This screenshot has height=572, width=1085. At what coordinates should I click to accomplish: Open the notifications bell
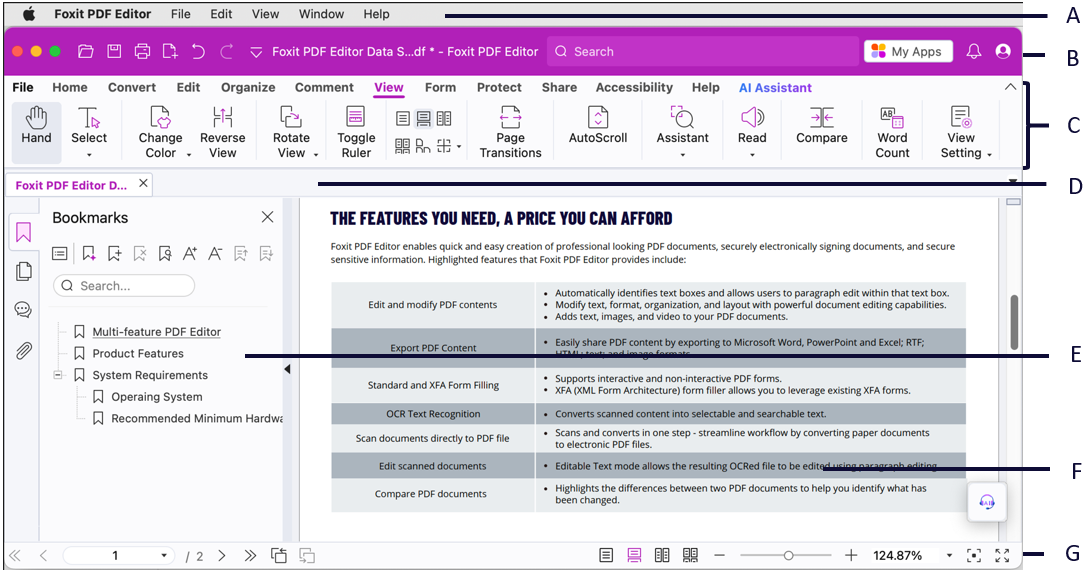click(x=974, y=51)
